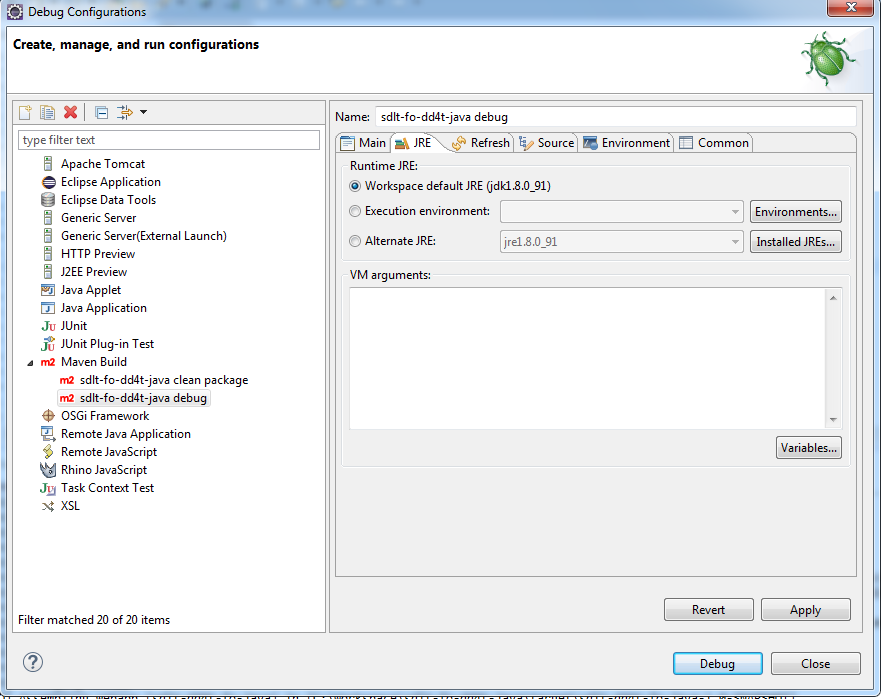
Task: Click the New launch configuration icon
Action: [26, 112]
